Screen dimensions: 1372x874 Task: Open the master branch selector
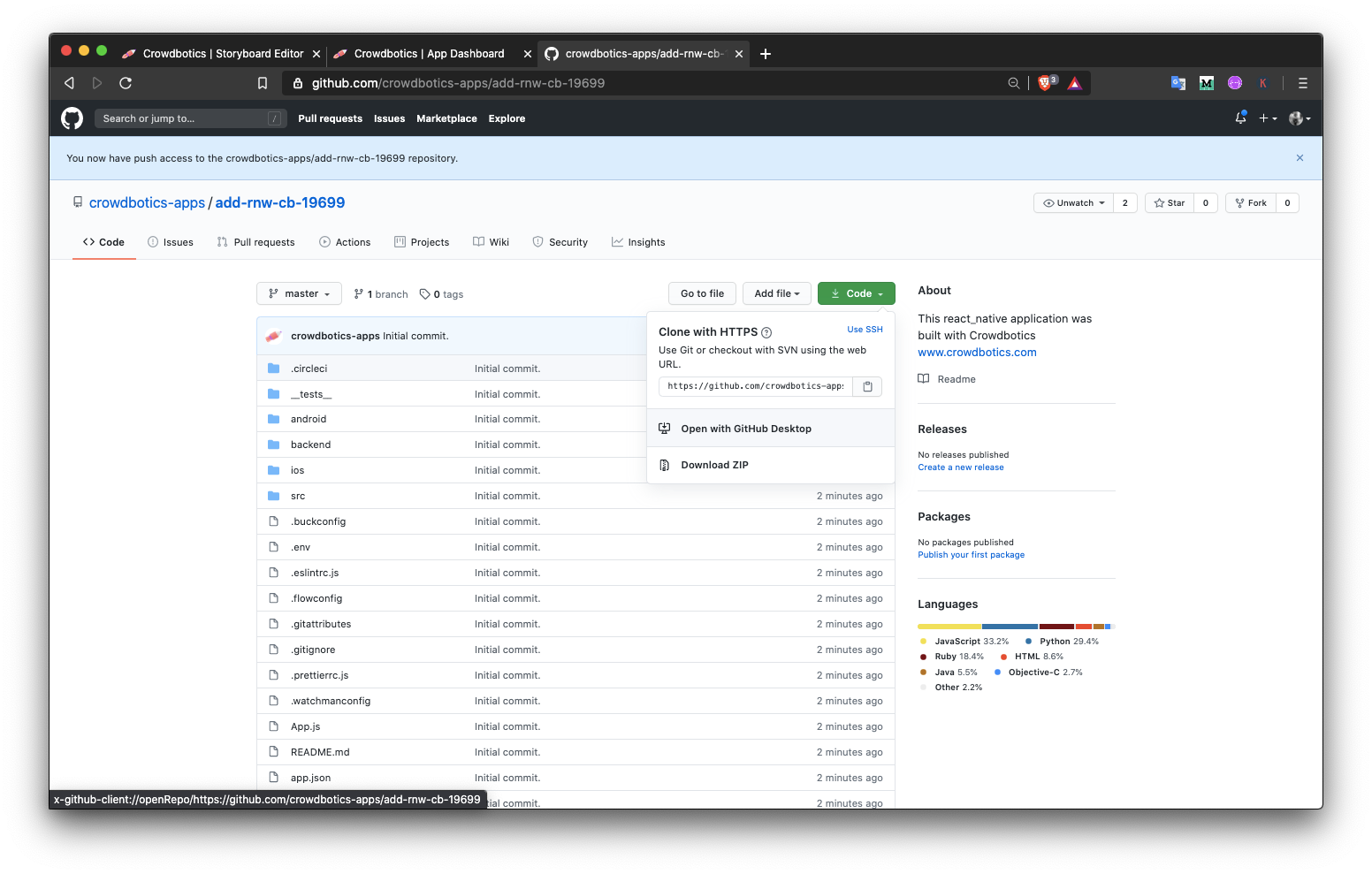tap(299, 293)
